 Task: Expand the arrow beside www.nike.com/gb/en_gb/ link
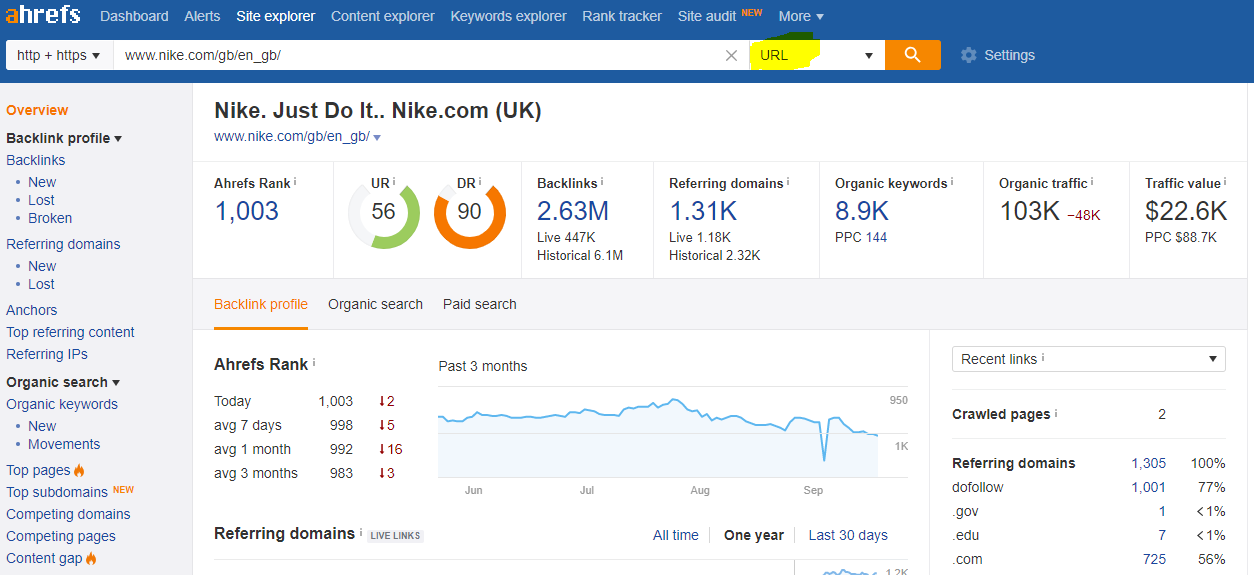coord(377,137)
